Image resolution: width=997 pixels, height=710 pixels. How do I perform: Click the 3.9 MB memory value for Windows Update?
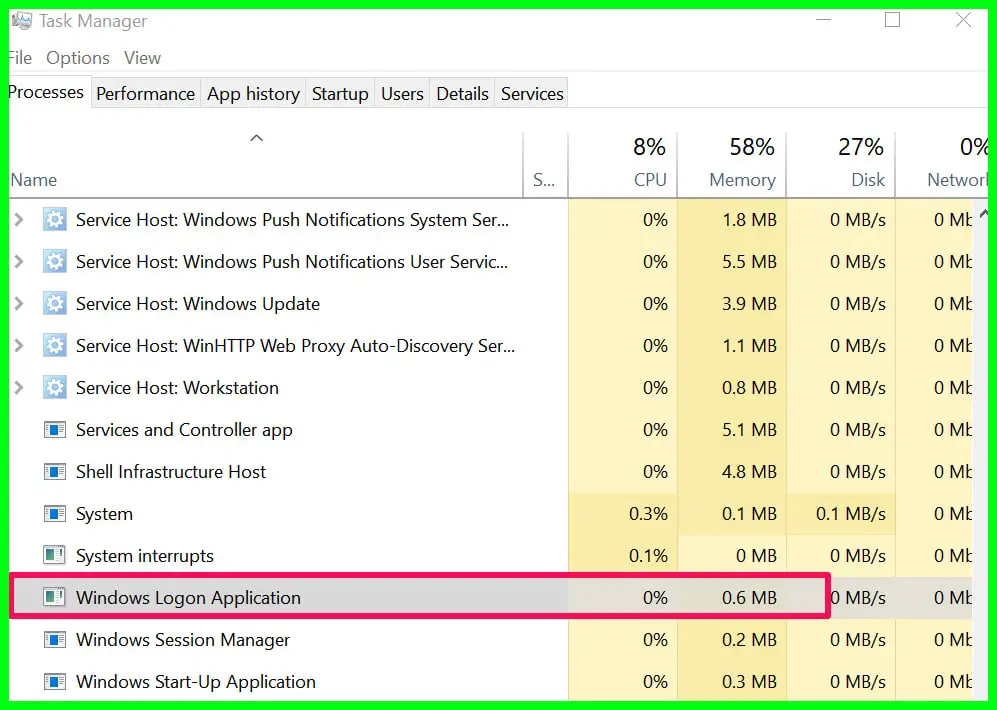[749, 303]
